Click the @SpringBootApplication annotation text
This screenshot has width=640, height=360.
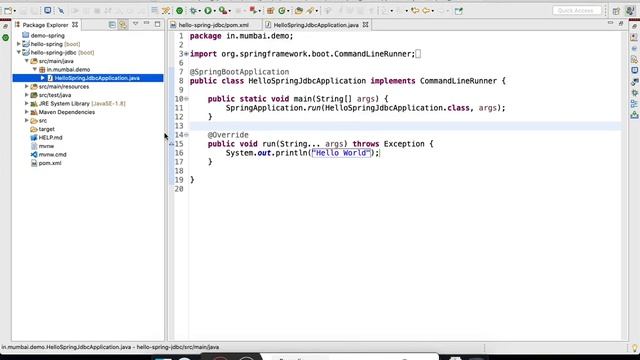[239, 72]
